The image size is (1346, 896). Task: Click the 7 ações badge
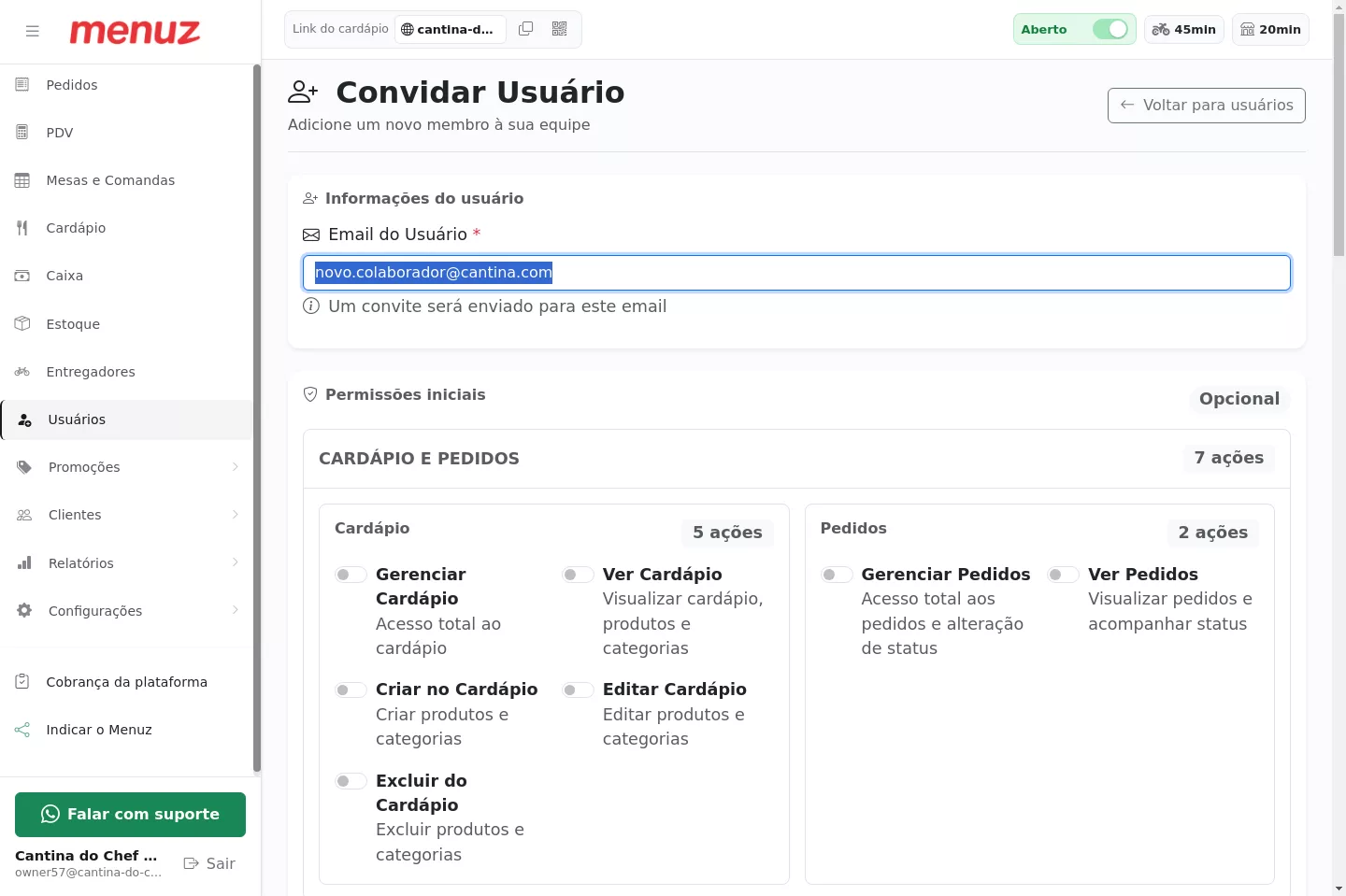tap(1229, 458)
